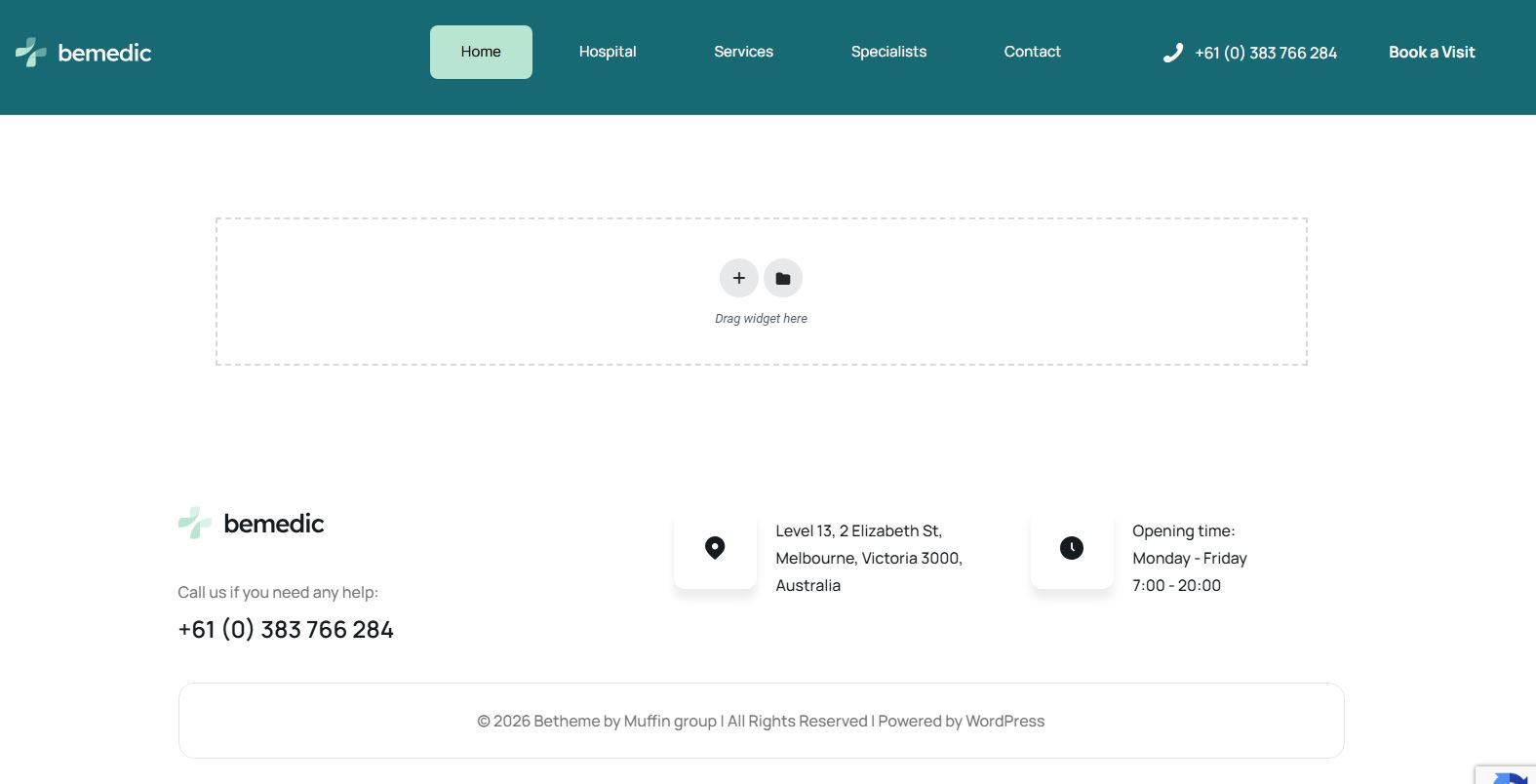Viewport: 1536px width, 784px height.
Task: Go to the Services menu item
Action: [743, 52]
